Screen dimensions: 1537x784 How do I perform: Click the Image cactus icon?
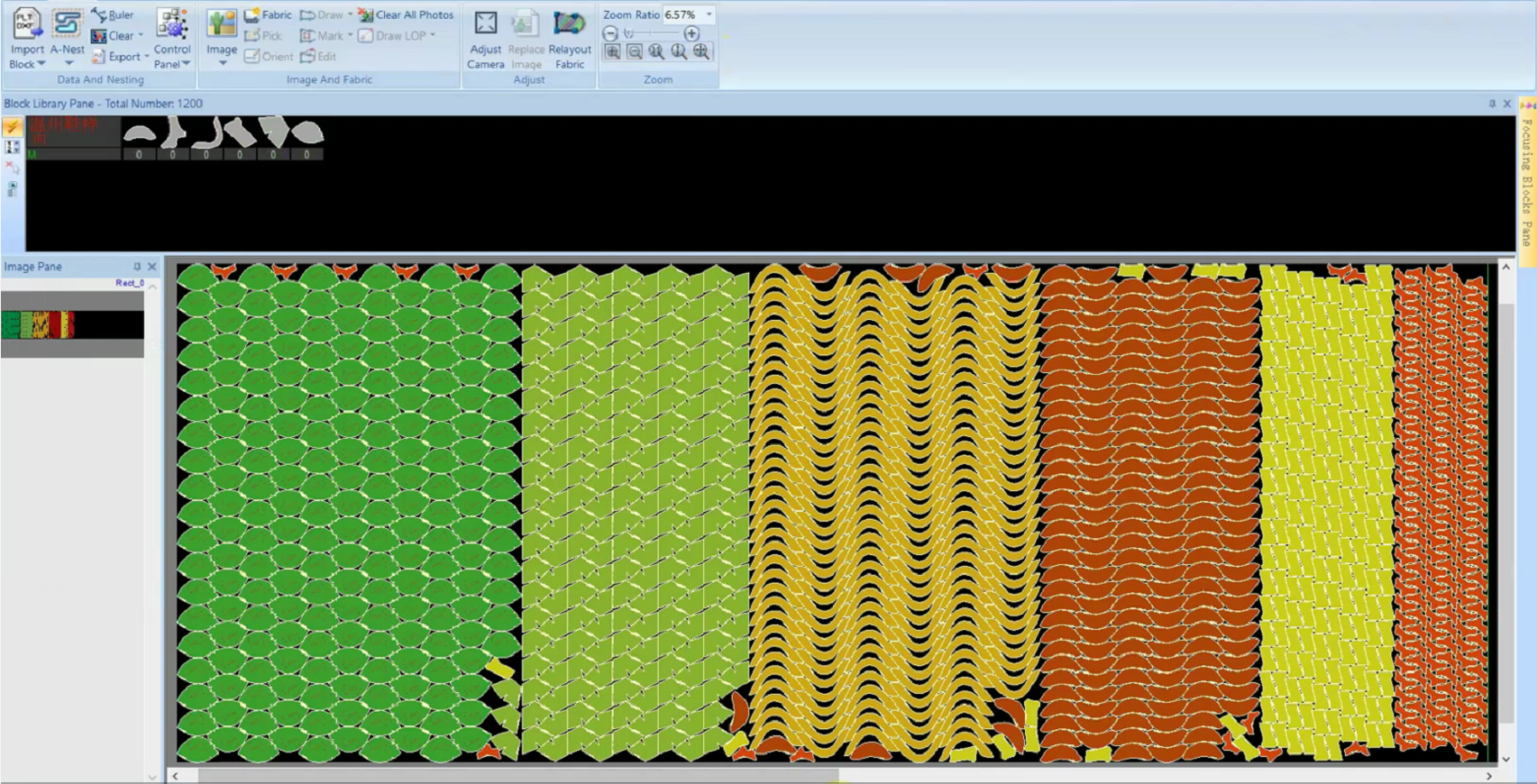point(221,24)
